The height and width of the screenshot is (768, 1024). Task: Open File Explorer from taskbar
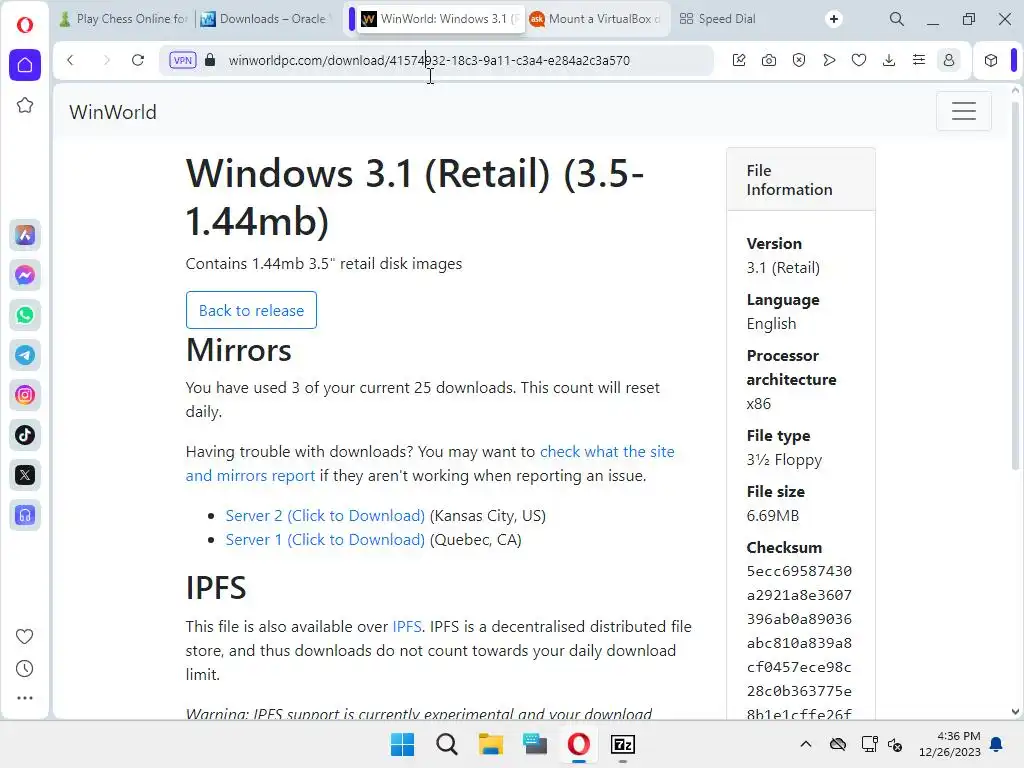(x=490, y=744)
